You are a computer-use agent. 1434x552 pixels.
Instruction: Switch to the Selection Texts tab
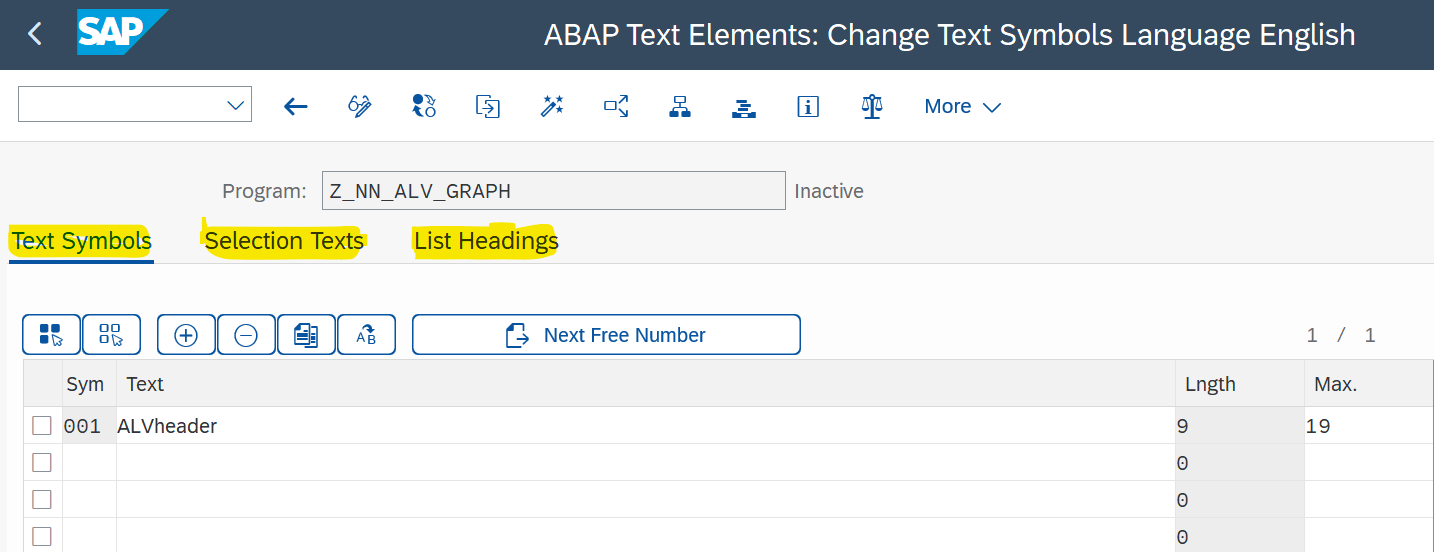(x=284, y=241)
